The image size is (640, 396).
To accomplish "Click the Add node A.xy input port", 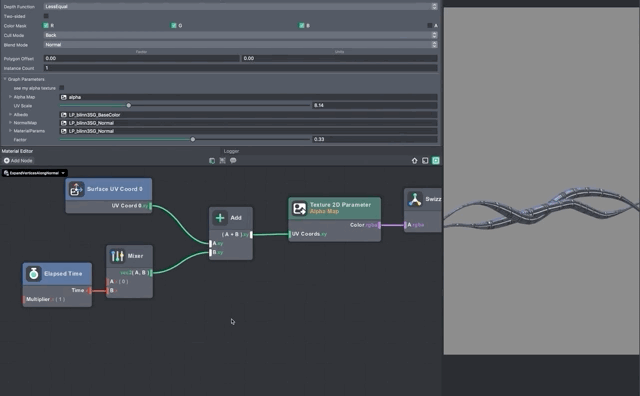I will pyautogui.click(x=211, y=243).
